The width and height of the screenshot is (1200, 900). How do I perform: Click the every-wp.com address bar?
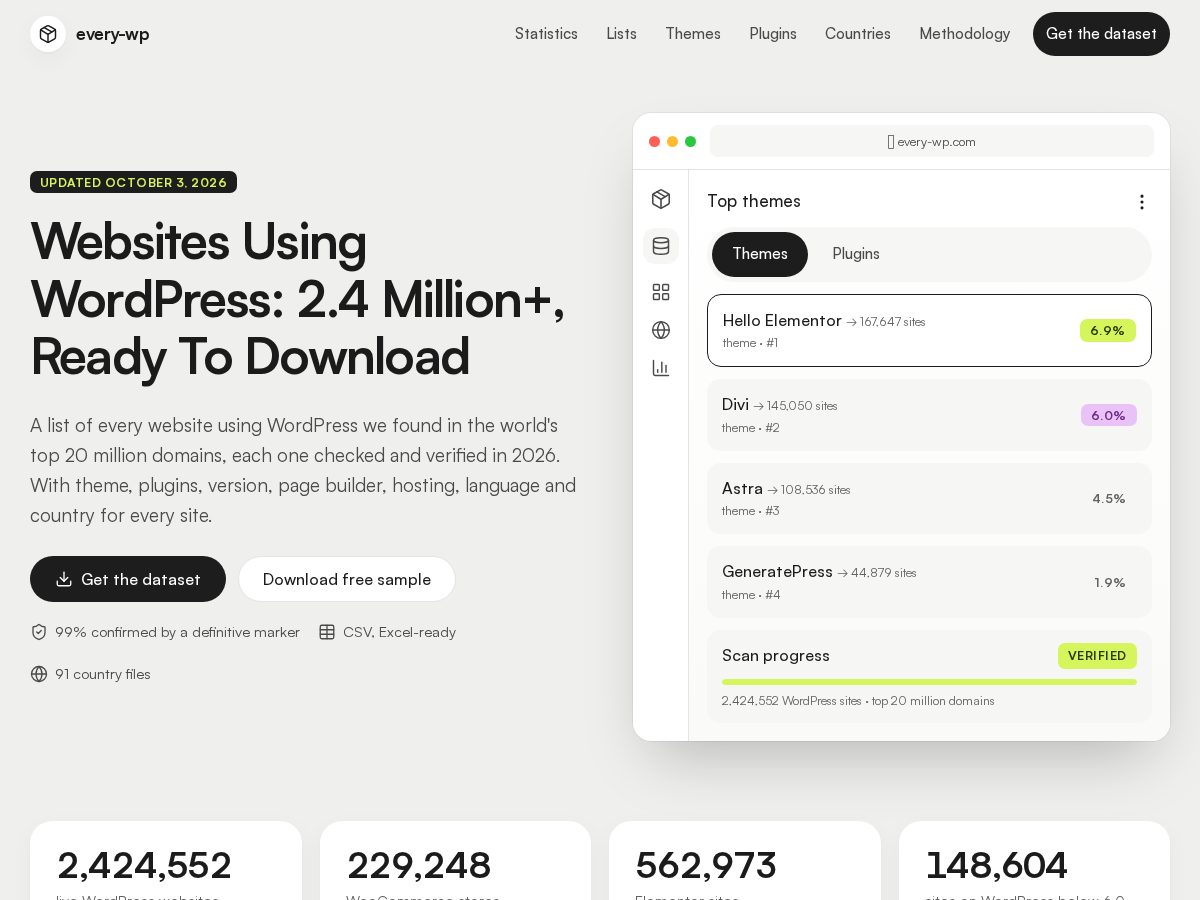pyautogui.click(x=932, y=142)
